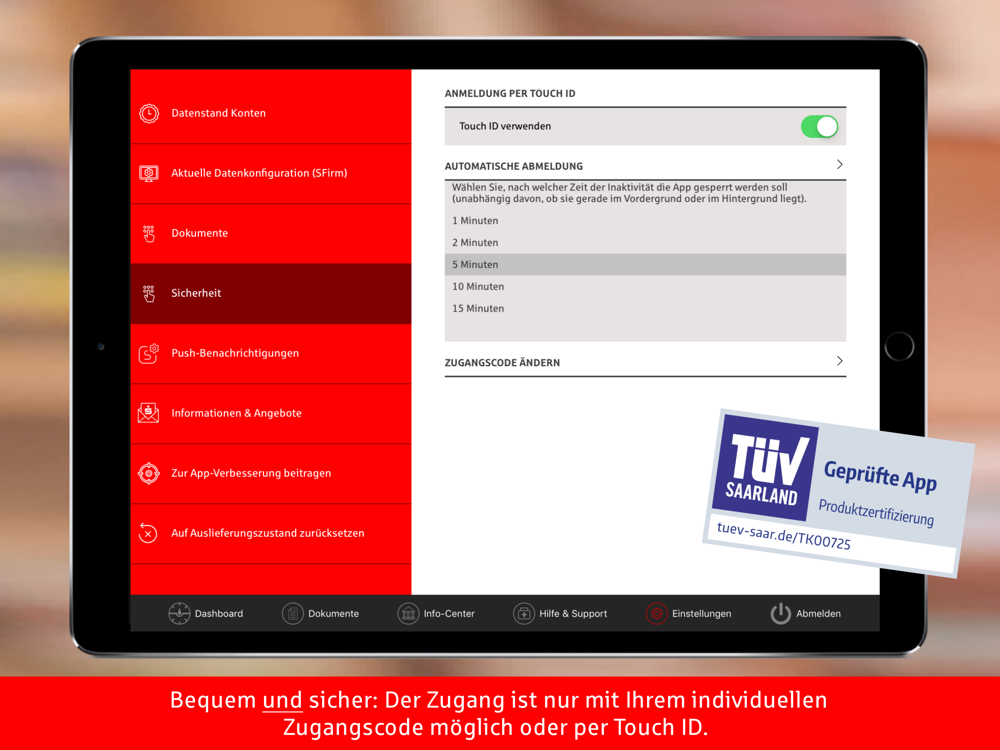Collapse the Automatische Abmeldung section chevron
The width and height of the screenshot is (1000, 750).
click(x=839, y=165)
